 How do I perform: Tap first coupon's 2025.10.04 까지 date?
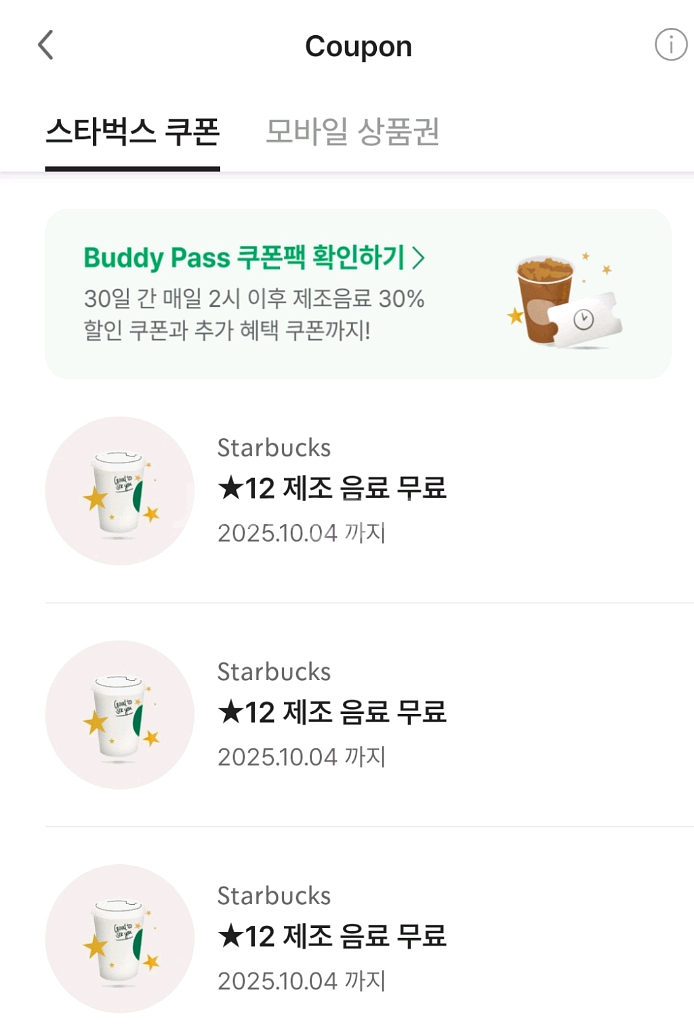click(x=302, y=533)
